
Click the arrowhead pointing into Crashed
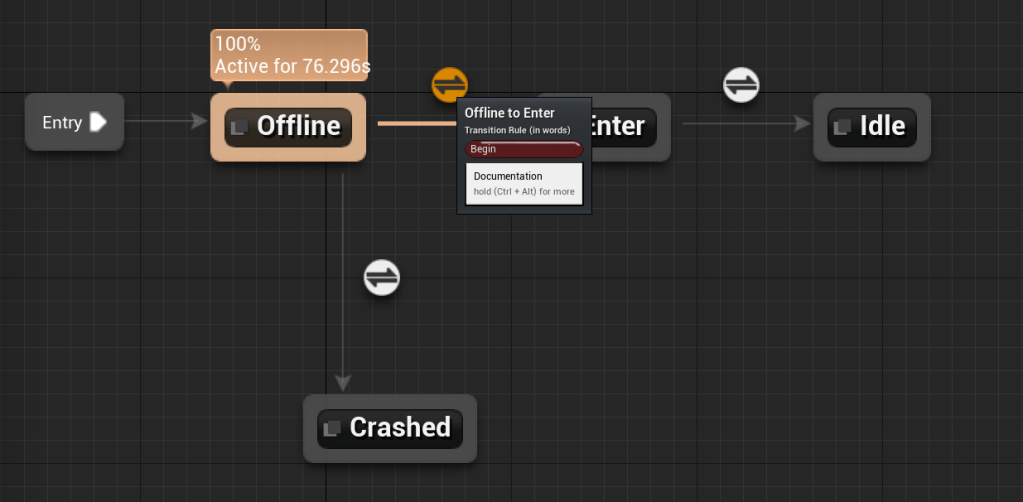coord(343,383)
